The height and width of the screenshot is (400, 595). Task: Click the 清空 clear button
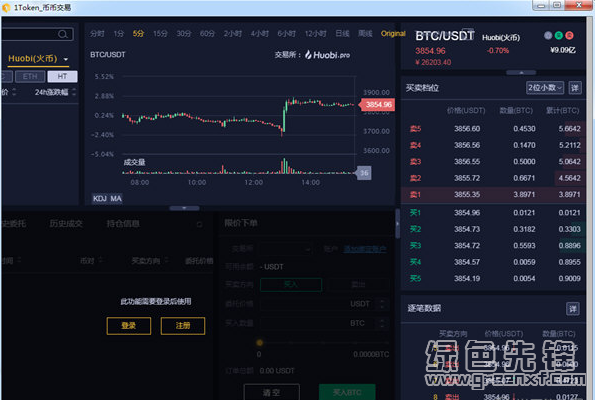click(272, 392)
